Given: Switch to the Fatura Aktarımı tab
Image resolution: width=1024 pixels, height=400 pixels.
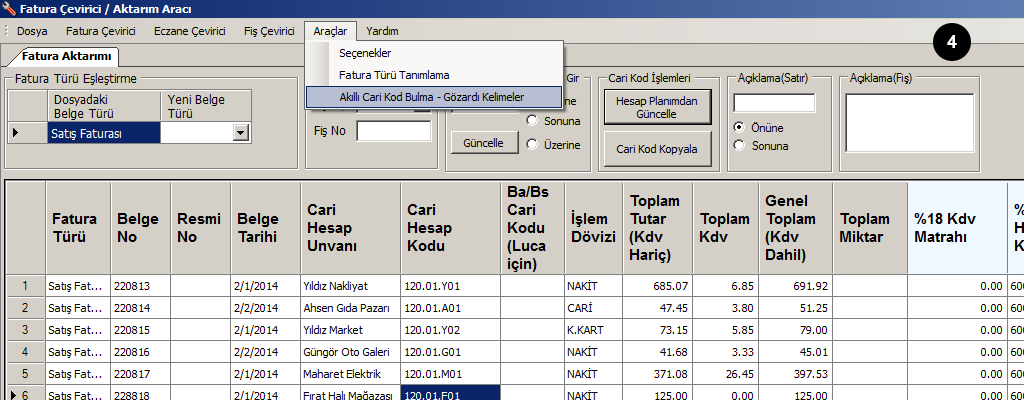Looking at the screenshot, I should pyautogui.click(x=67, y=56).
